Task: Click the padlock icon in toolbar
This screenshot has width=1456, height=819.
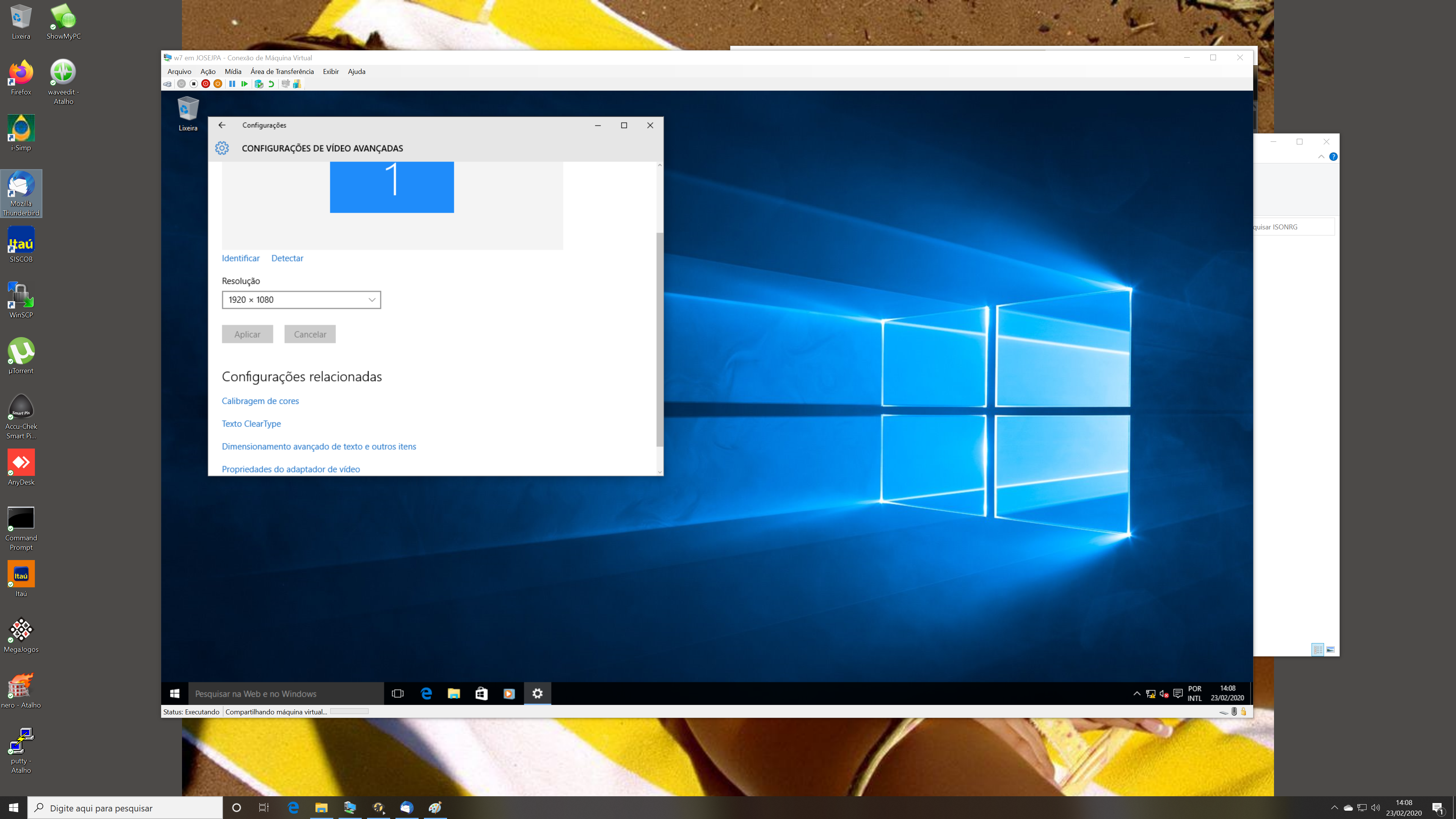Action: click(1243, 712)
